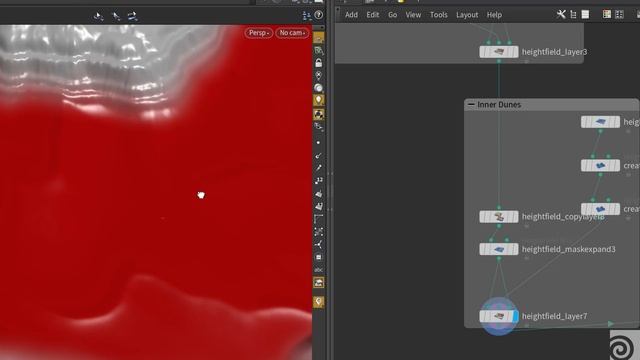Toggle primitive hulls bracket icon
The width and height of the screenshot is (640, 360).
(318, 219)
